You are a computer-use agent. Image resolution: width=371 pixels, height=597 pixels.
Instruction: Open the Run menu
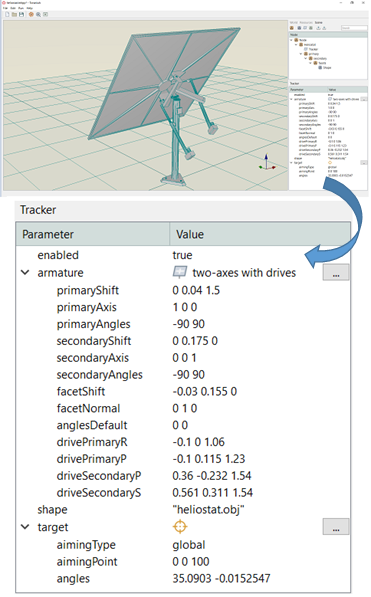pyautogui.click(x=21, y=8)
